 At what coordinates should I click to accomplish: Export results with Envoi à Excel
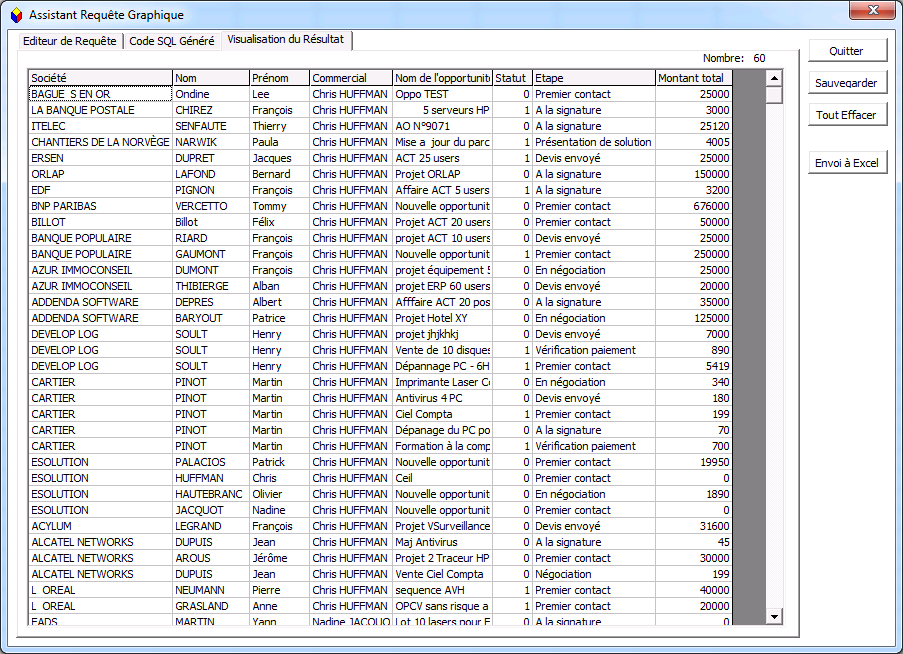[846, 163]
